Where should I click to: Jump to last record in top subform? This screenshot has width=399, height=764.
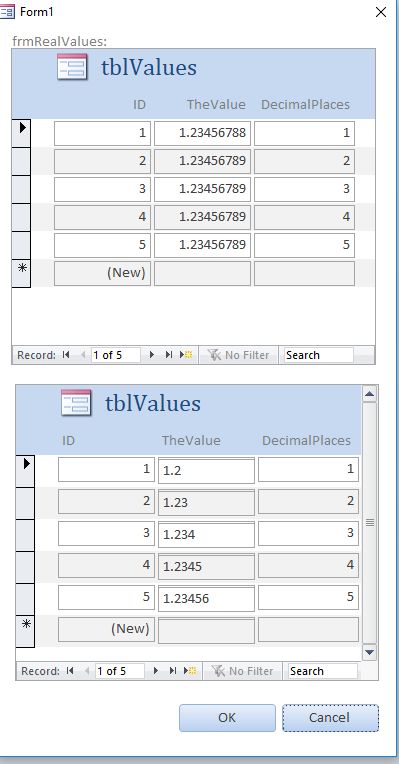tap(169, 355)
